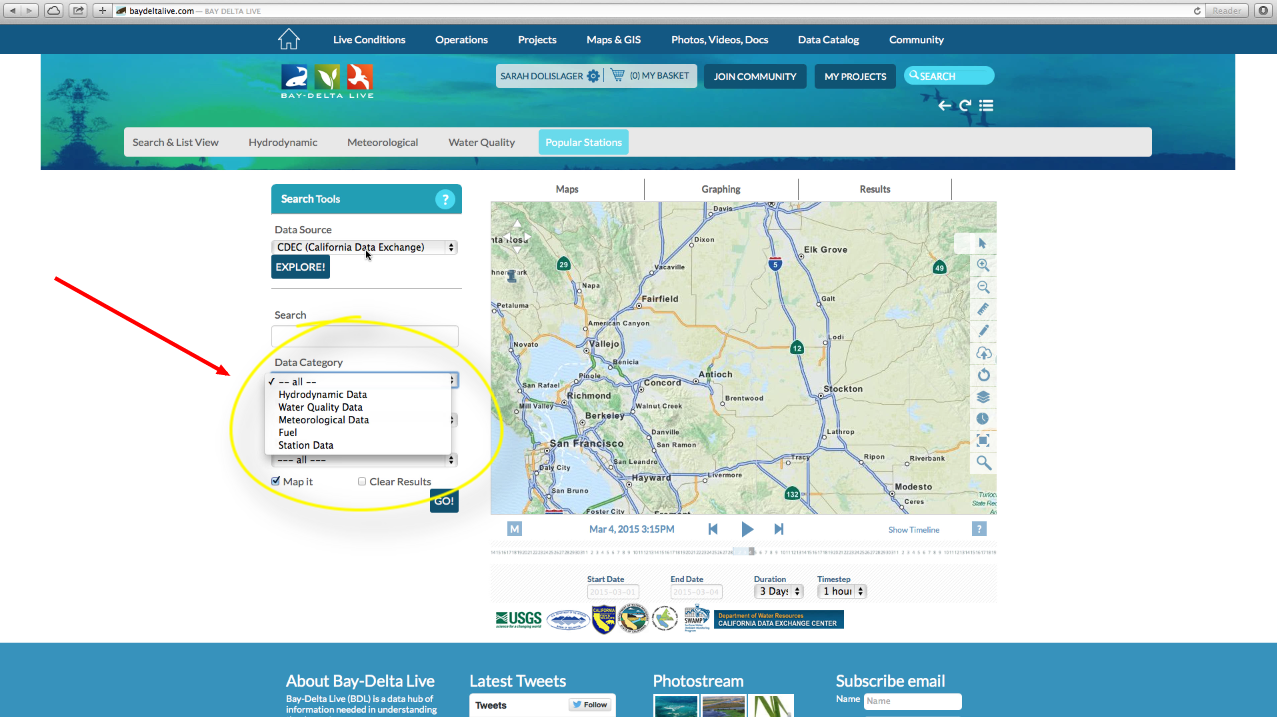Switch to Results tab above map

point(875,189)
